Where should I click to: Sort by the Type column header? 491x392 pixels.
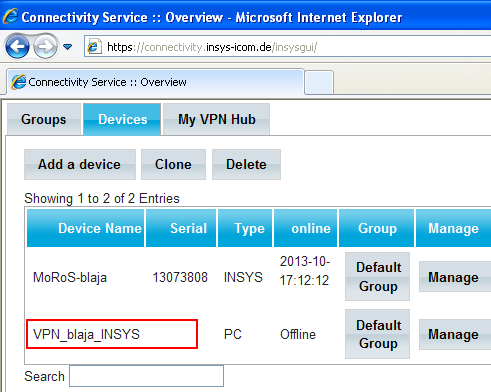point(245,228)
